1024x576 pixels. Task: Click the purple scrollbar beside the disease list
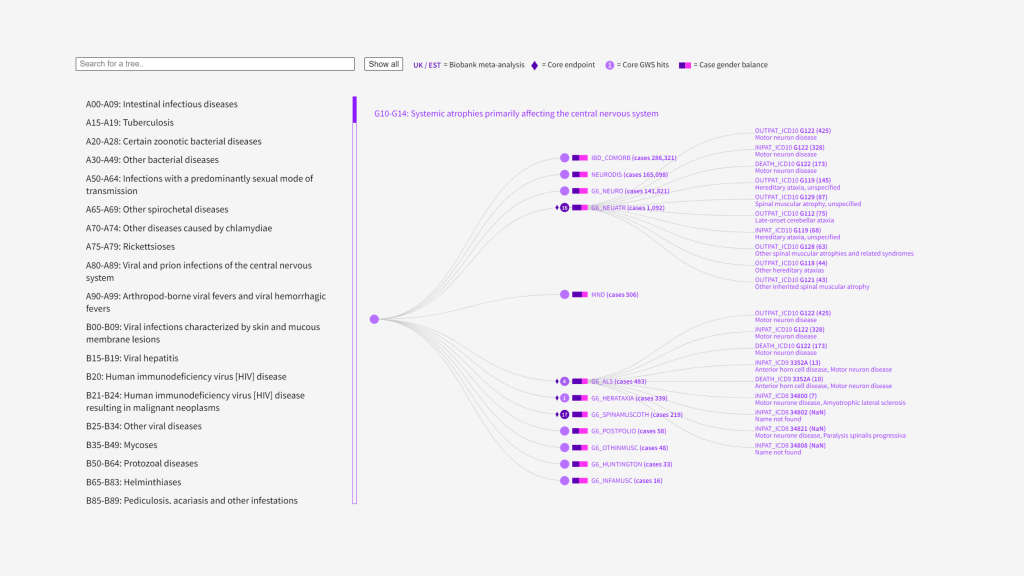[x=354, y=110]
